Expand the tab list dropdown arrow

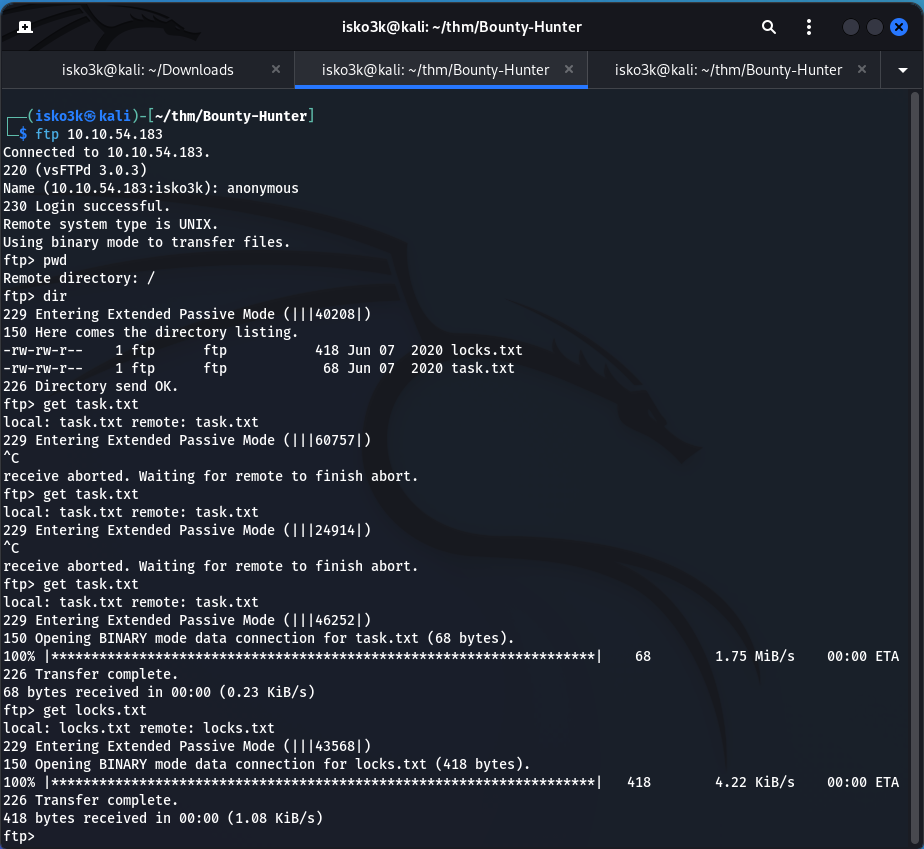902,70
